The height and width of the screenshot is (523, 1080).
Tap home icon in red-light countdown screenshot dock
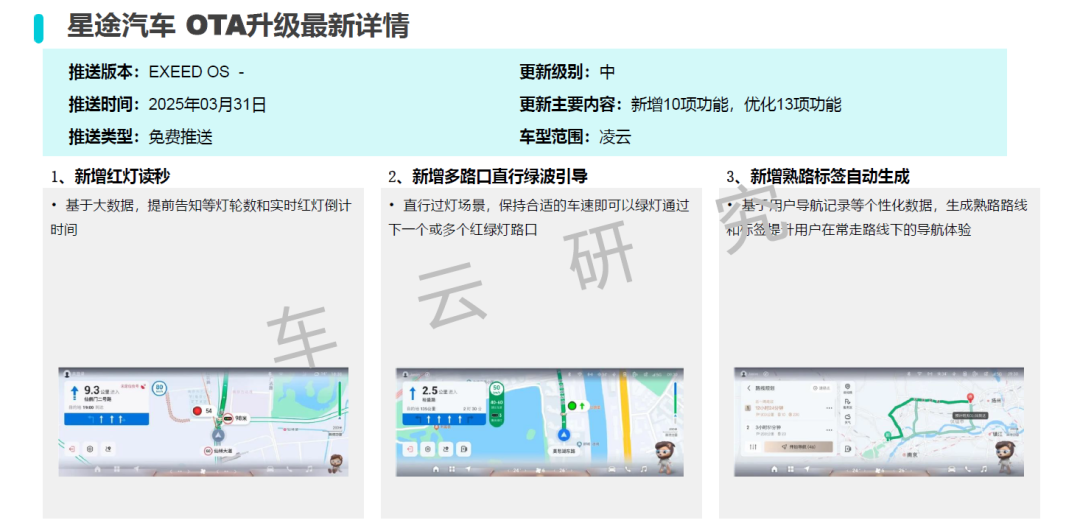pos(97,469)
